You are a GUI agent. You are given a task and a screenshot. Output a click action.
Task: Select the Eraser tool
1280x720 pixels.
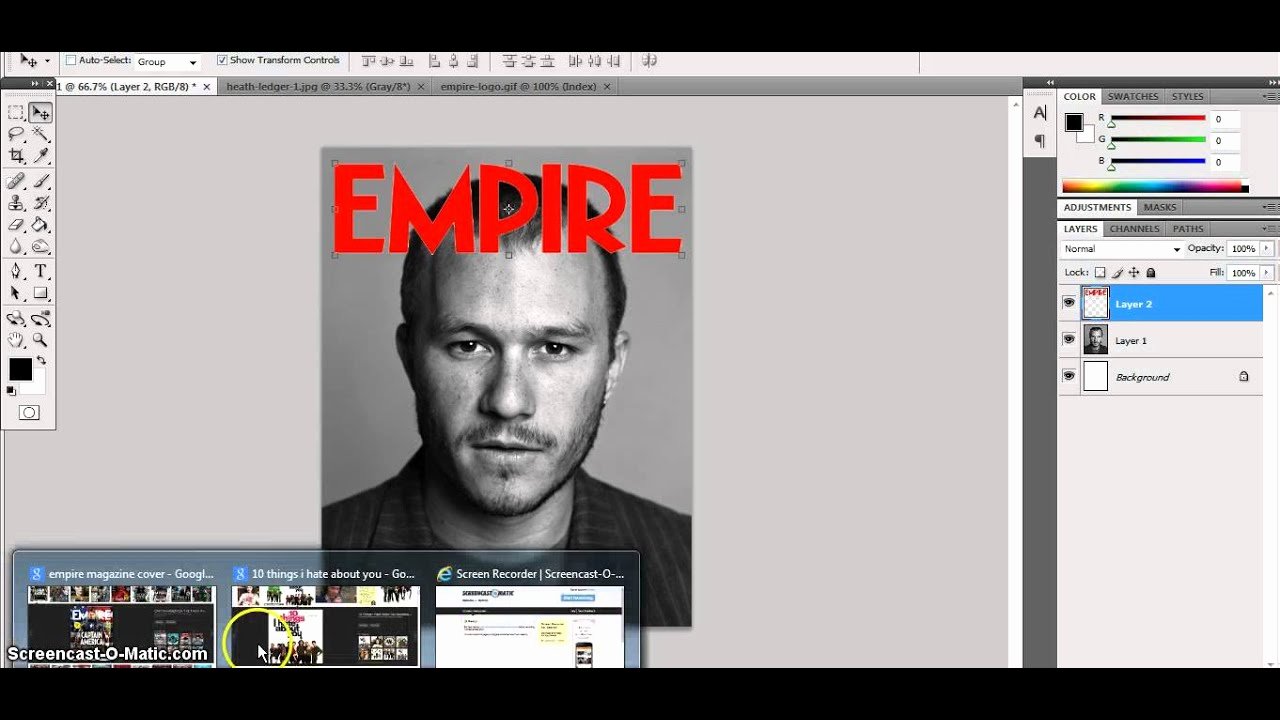click(x=16, y=225)
